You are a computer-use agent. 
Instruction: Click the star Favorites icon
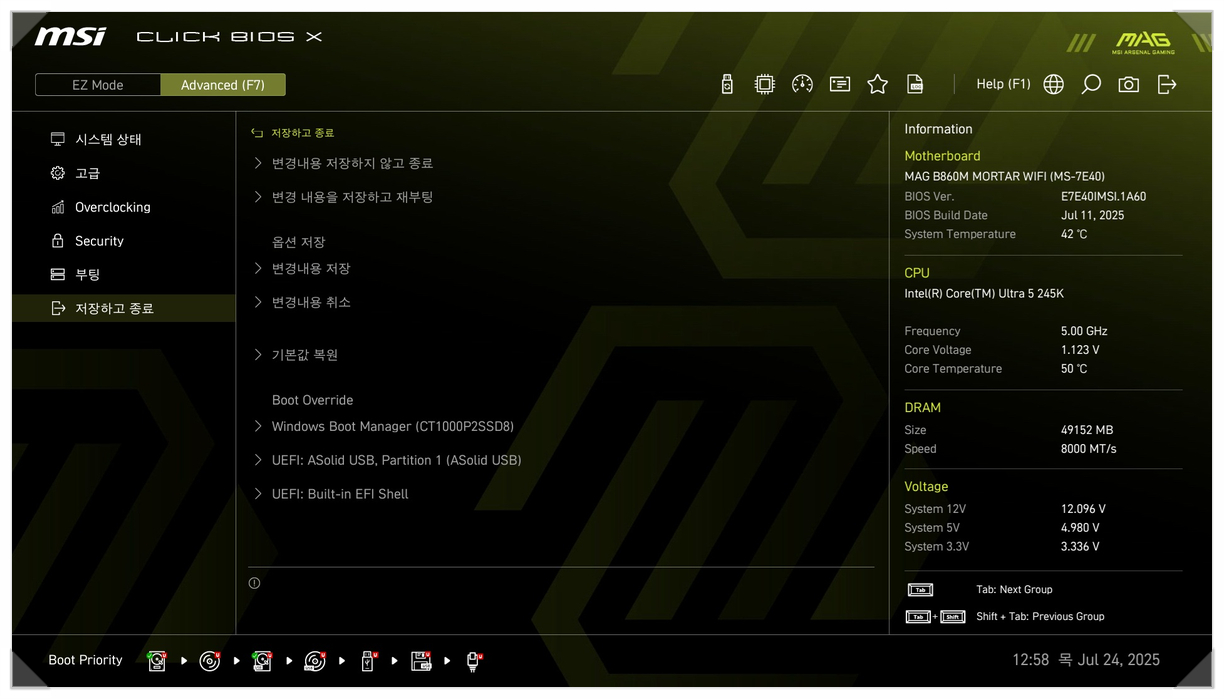click(878, 85)
